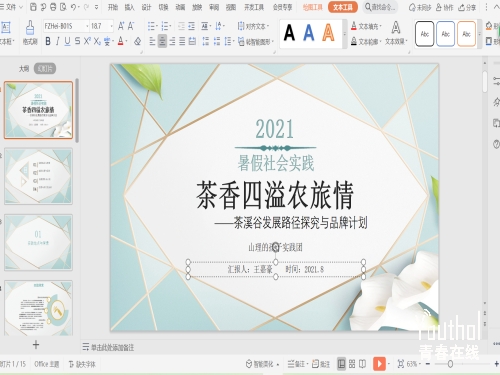Expand the font color dropdown arrow
Image resolution: width=500 pixels, height=375 pixels.
point(127,41)
